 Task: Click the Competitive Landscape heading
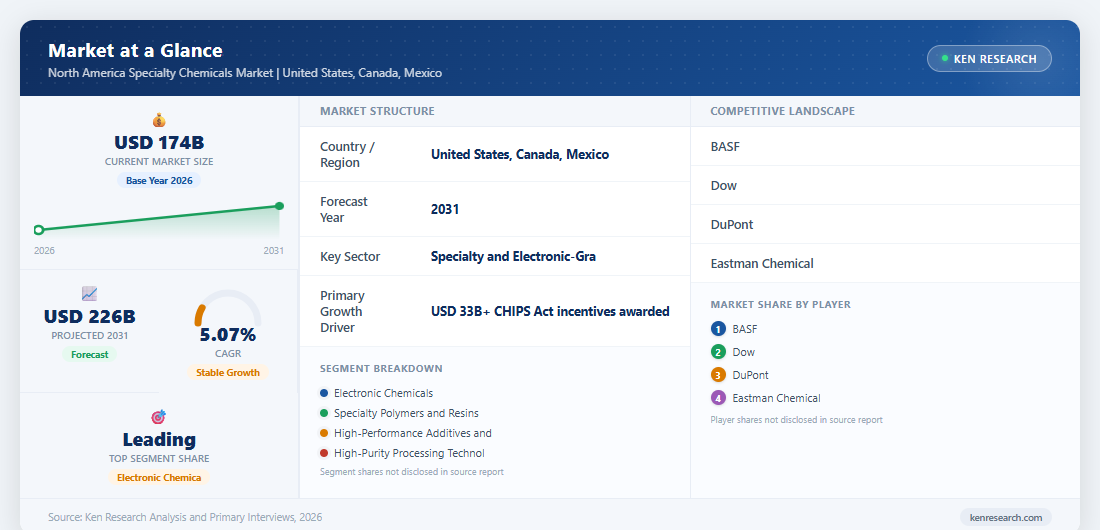coord(782,111)
